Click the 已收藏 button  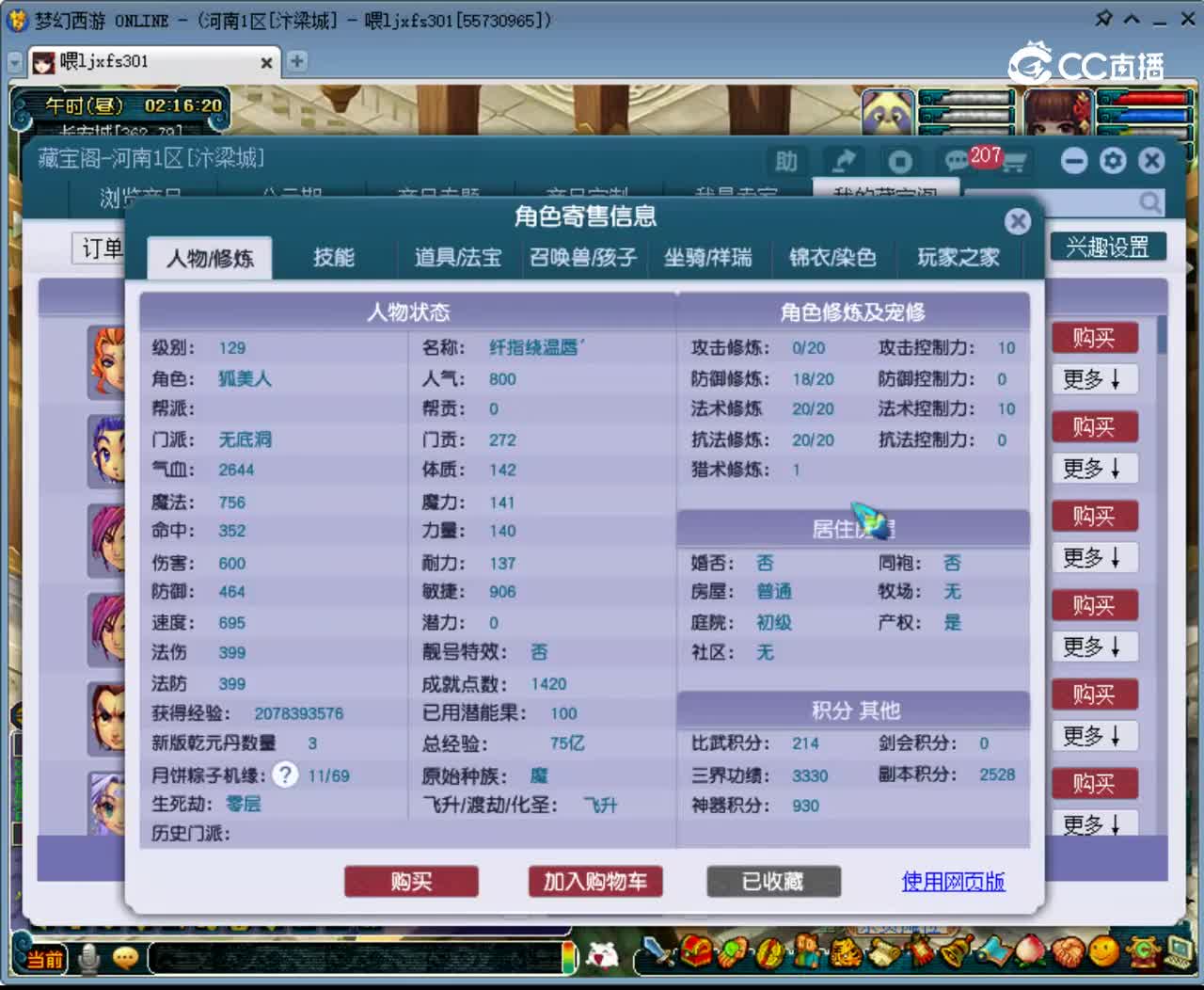click(773, 882)
